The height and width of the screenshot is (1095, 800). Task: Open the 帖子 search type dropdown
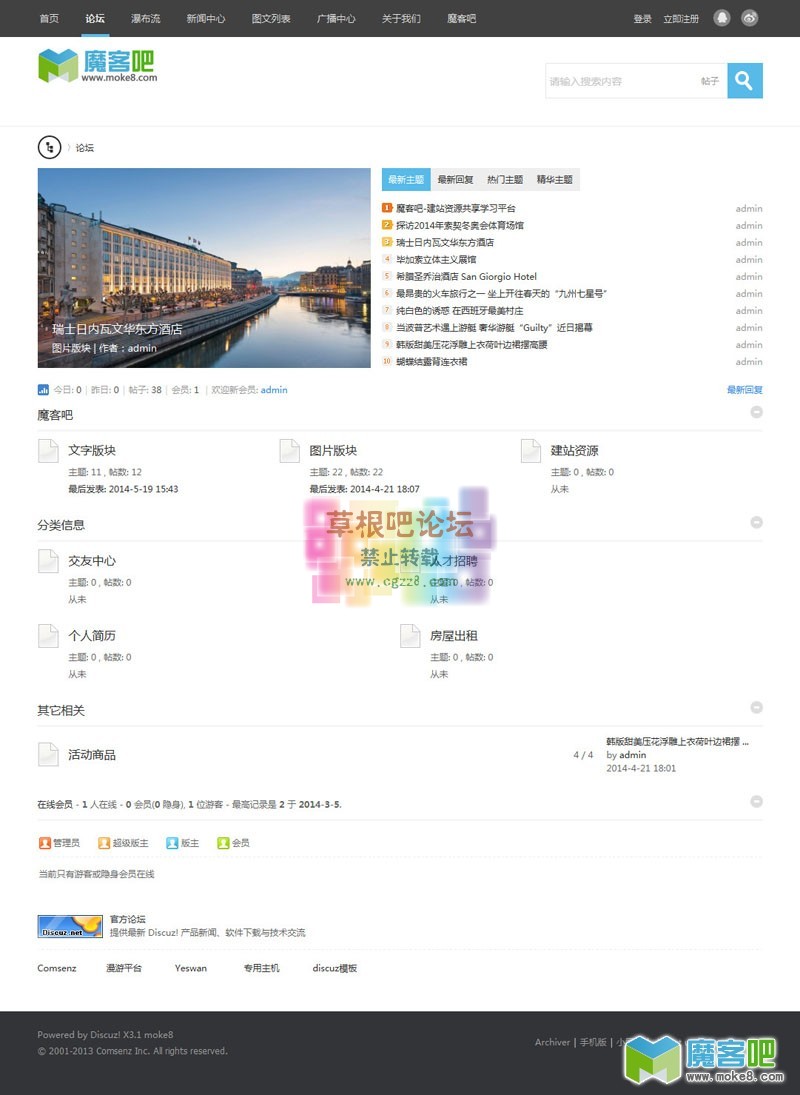[x=710, y=80]
